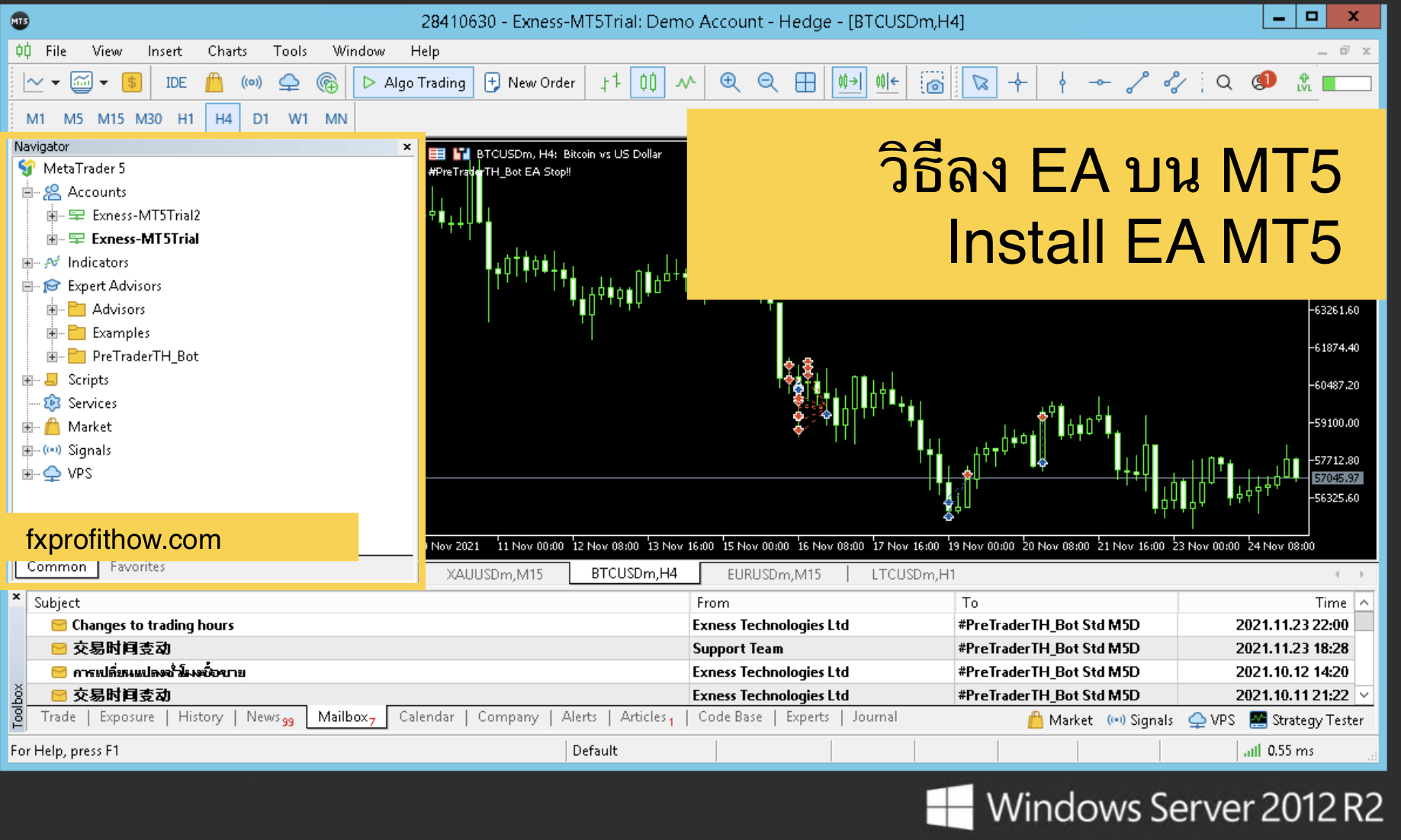Select the crosshair cursor tool
The image size is (1401, 840).
click(x=1017, y=82)
